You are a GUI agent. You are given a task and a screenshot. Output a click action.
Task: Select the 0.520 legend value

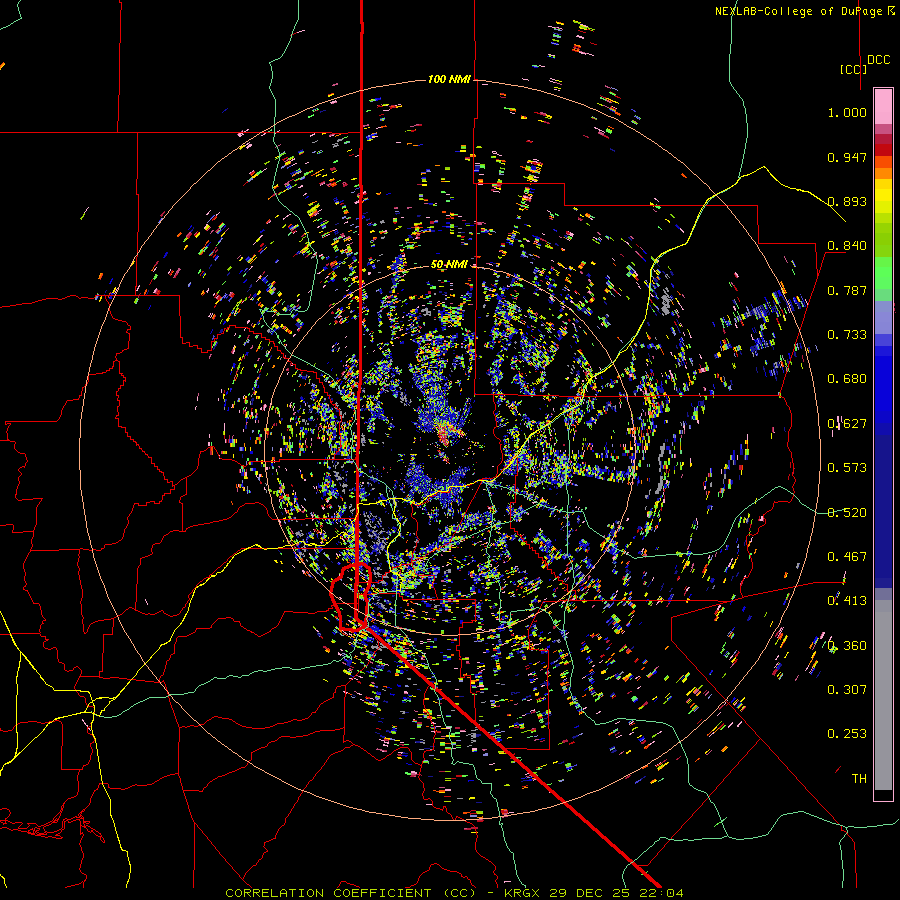click(847, 513)
